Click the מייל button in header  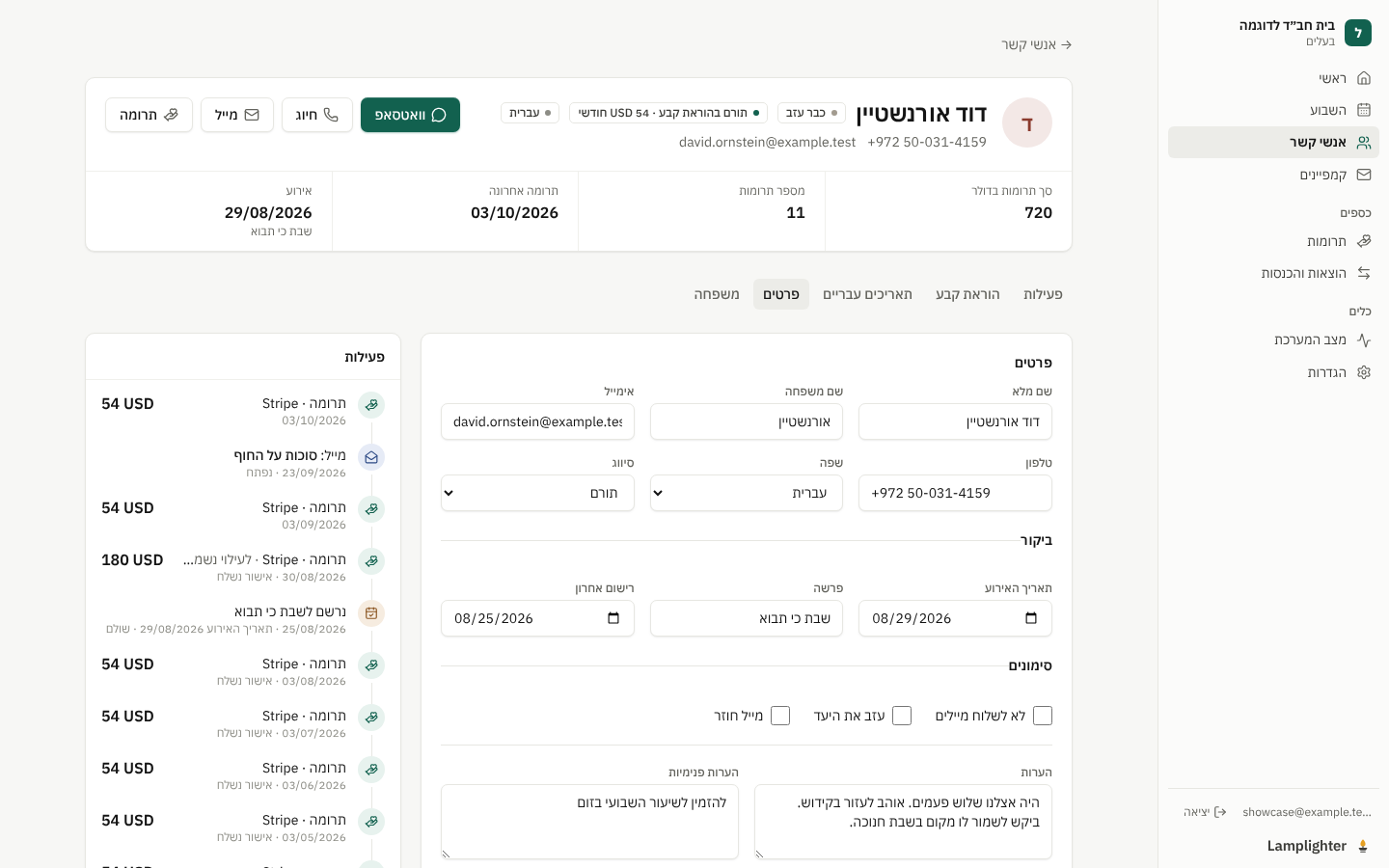pyautogui.click(x=237, y=115)
